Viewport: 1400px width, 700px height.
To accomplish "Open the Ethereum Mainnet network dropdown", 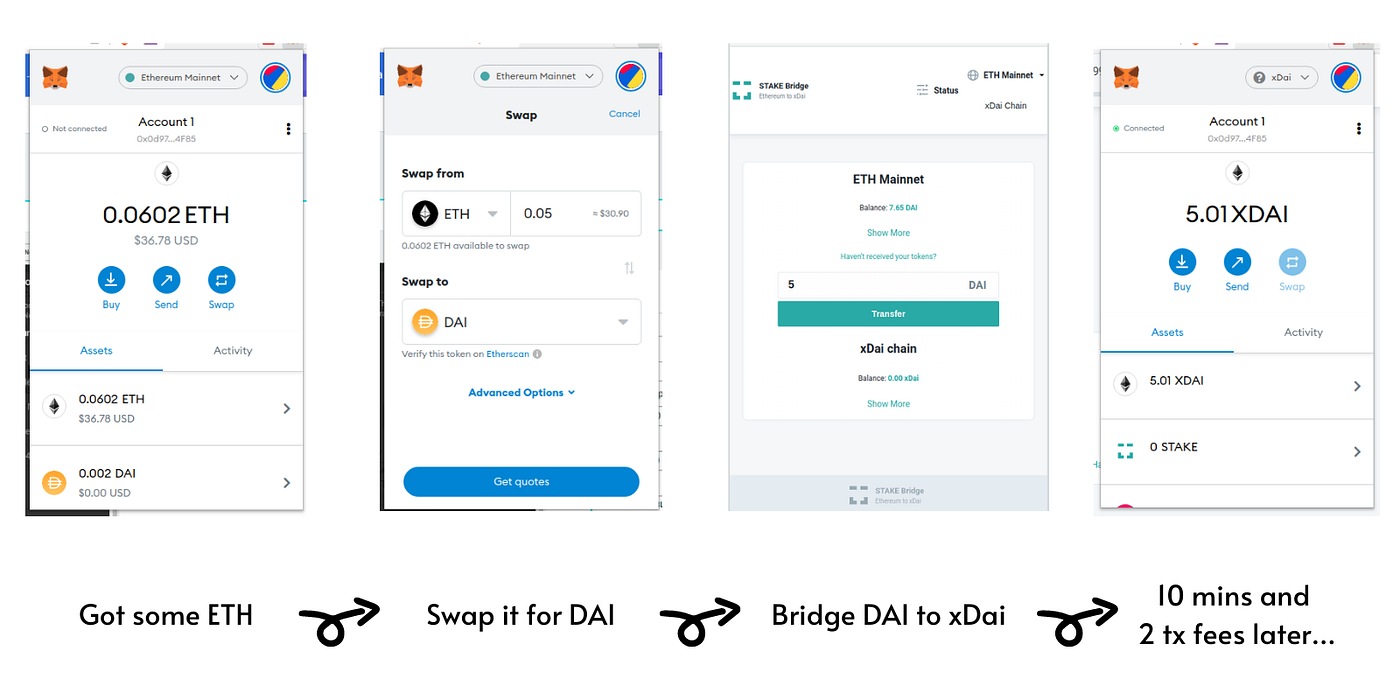I will click(182, 77).
